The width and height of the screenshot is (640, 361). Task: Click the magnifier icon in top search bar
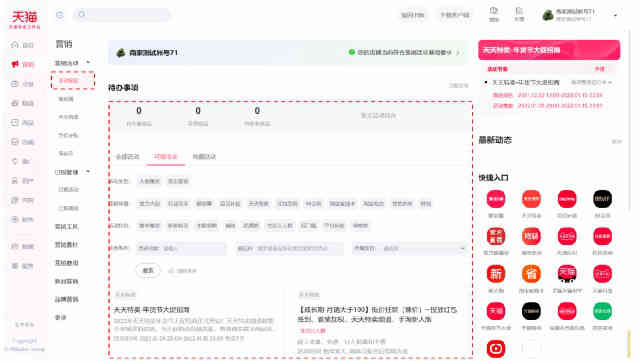click(x=82, y=15)
